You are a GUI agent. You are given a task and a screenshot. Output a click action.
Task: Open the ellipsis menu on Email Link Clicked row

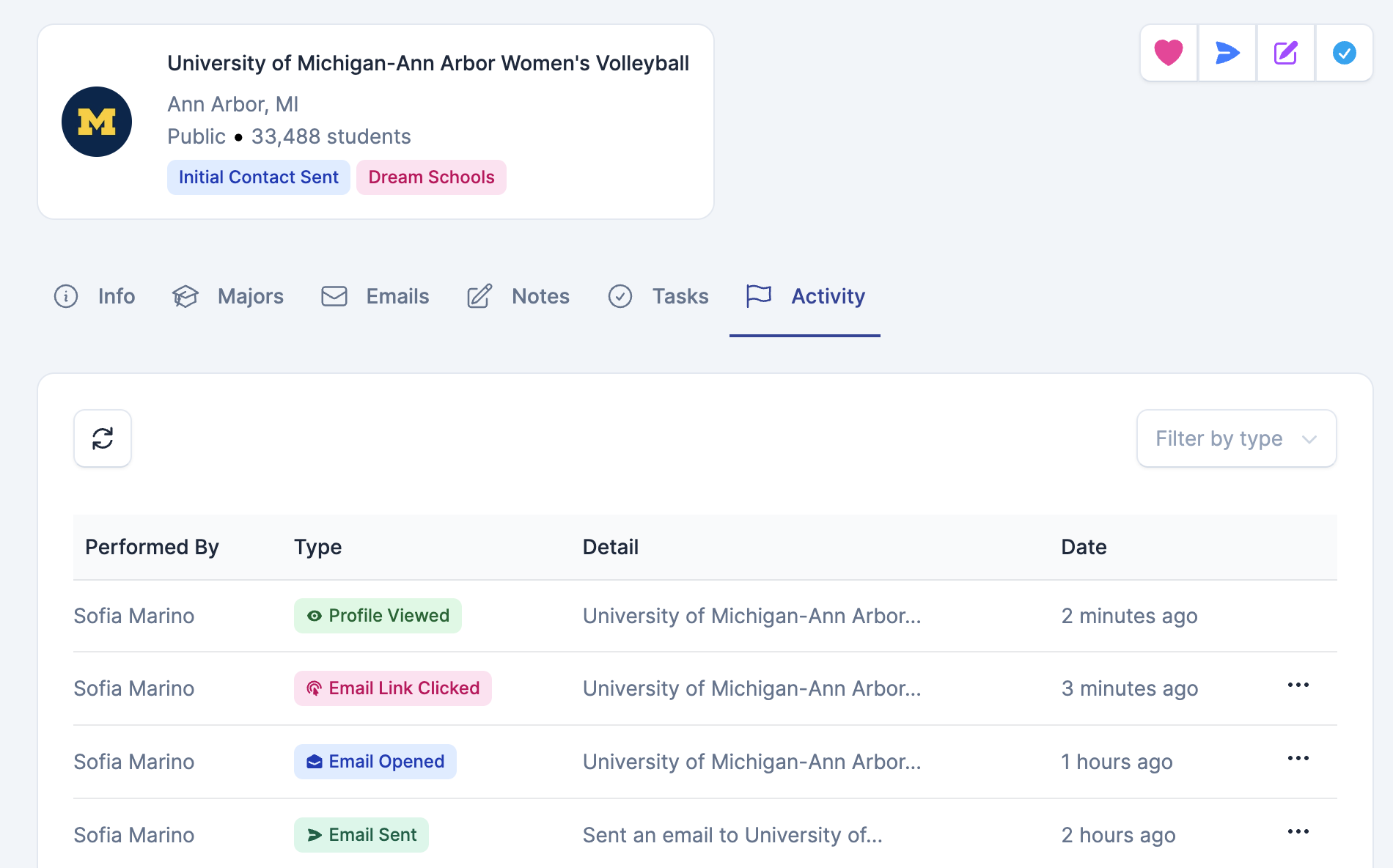click(1298, 685)
